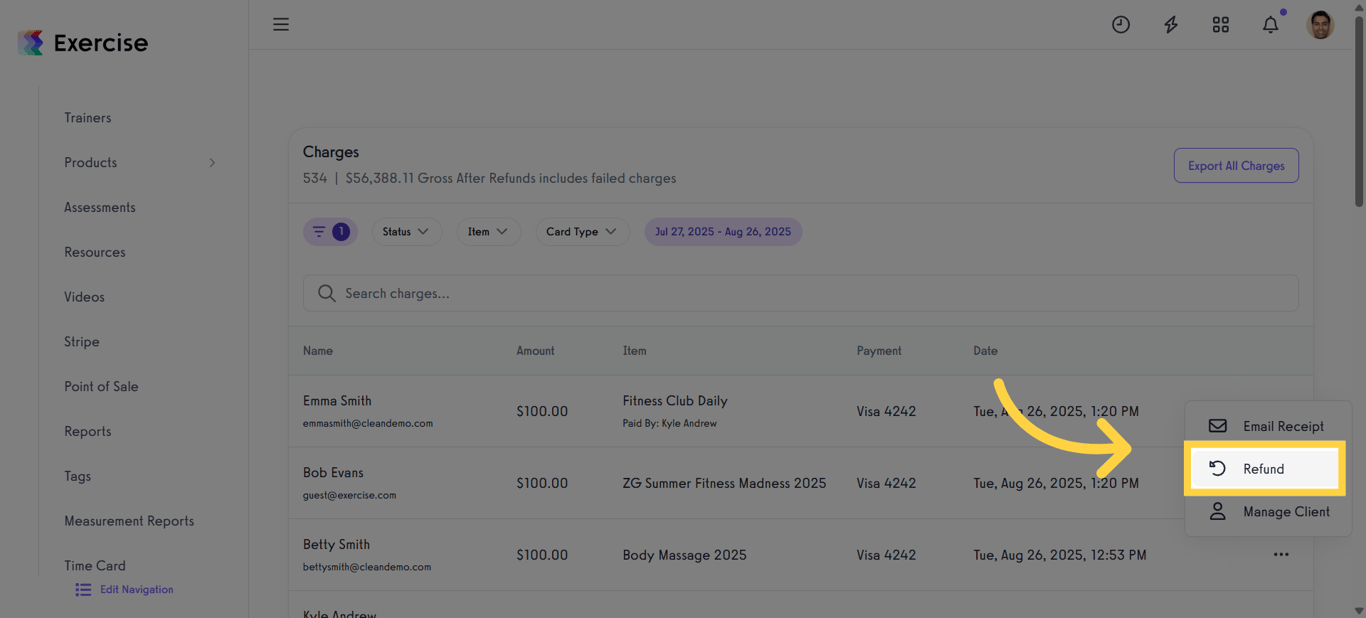The image size is (1366, 618).
Task: Open the Item filter dropdown
Action: pyautogui.click(x=488, y=232)
